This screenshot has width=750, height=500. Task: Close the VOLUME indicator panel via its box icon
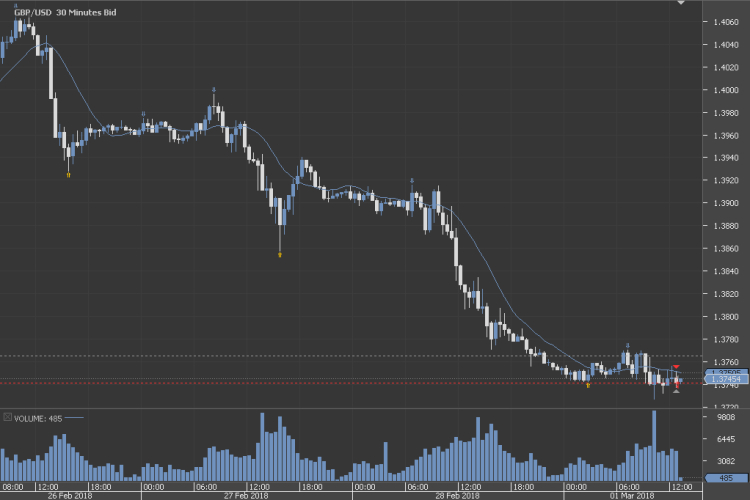point(7,417)
